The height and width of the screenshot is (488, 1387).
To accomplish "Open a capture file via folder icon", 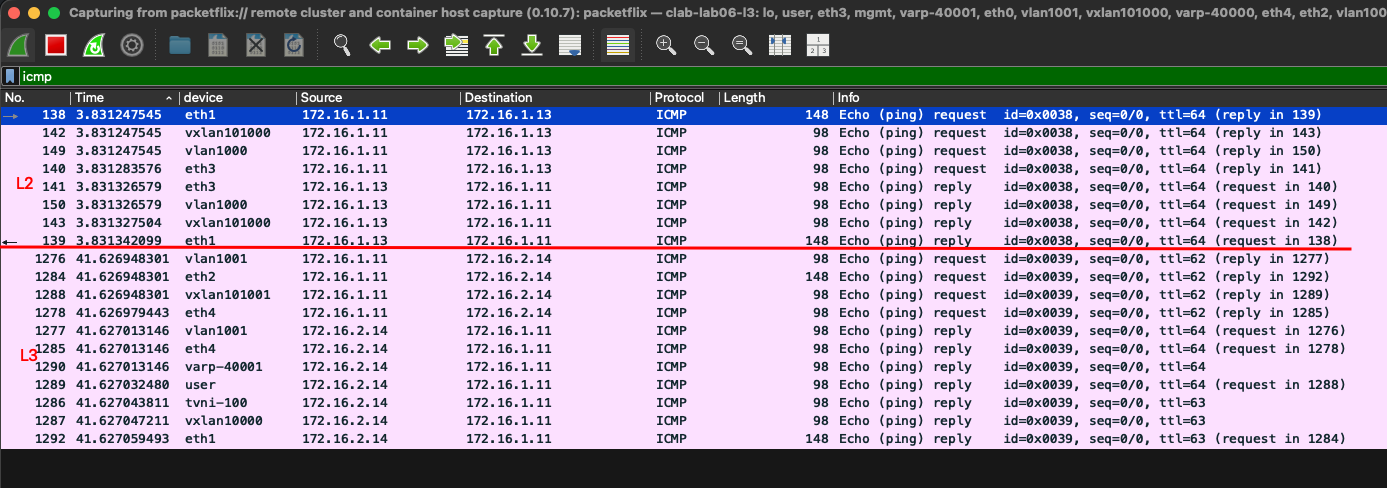I will tap(180, 45).
